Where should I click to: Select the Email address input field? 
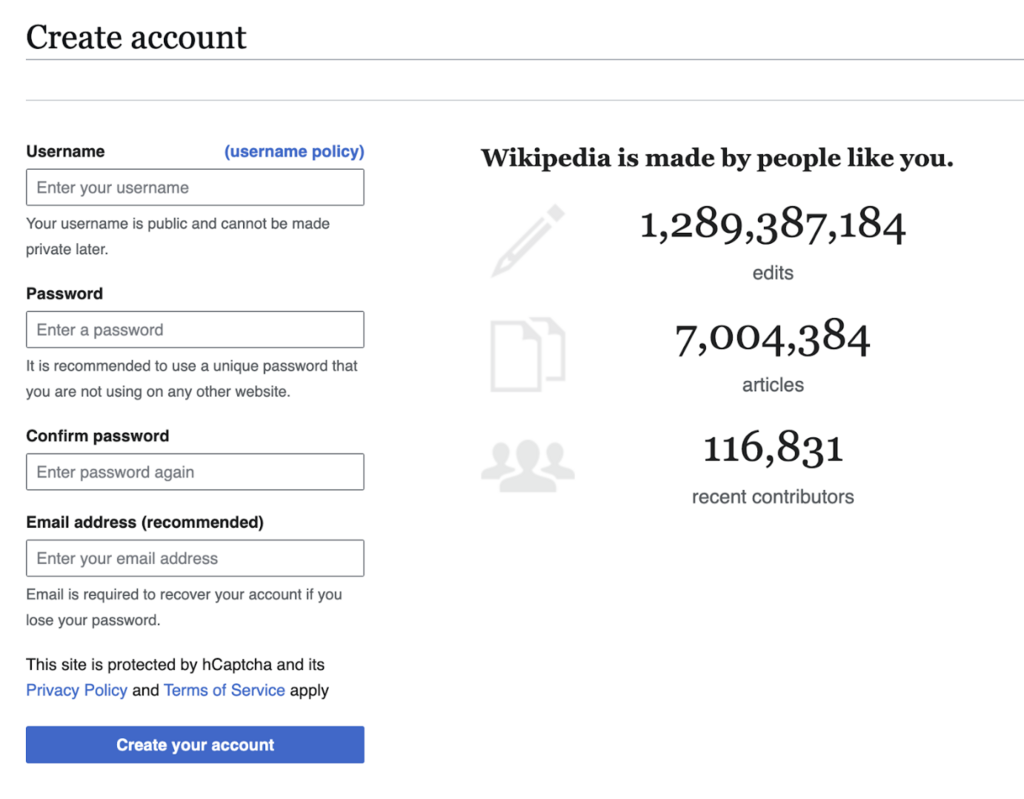pos(195,559)
